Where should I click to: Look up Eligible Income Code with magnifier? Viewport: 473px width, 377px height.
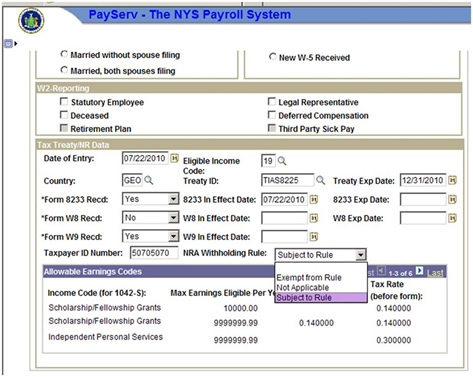[x=282, y=161]
